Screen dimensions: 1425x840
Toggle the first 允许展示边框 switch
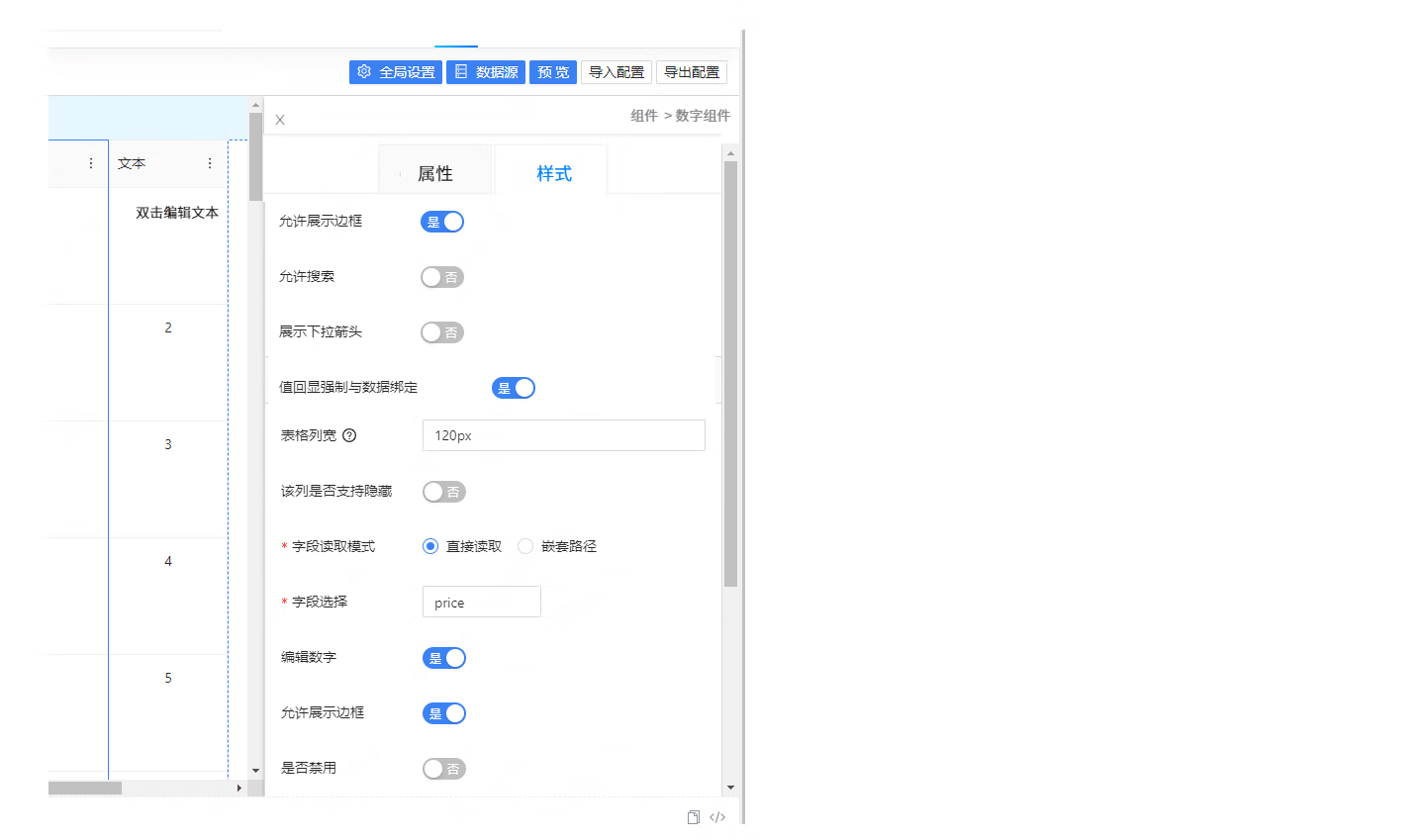click(442, 222)
